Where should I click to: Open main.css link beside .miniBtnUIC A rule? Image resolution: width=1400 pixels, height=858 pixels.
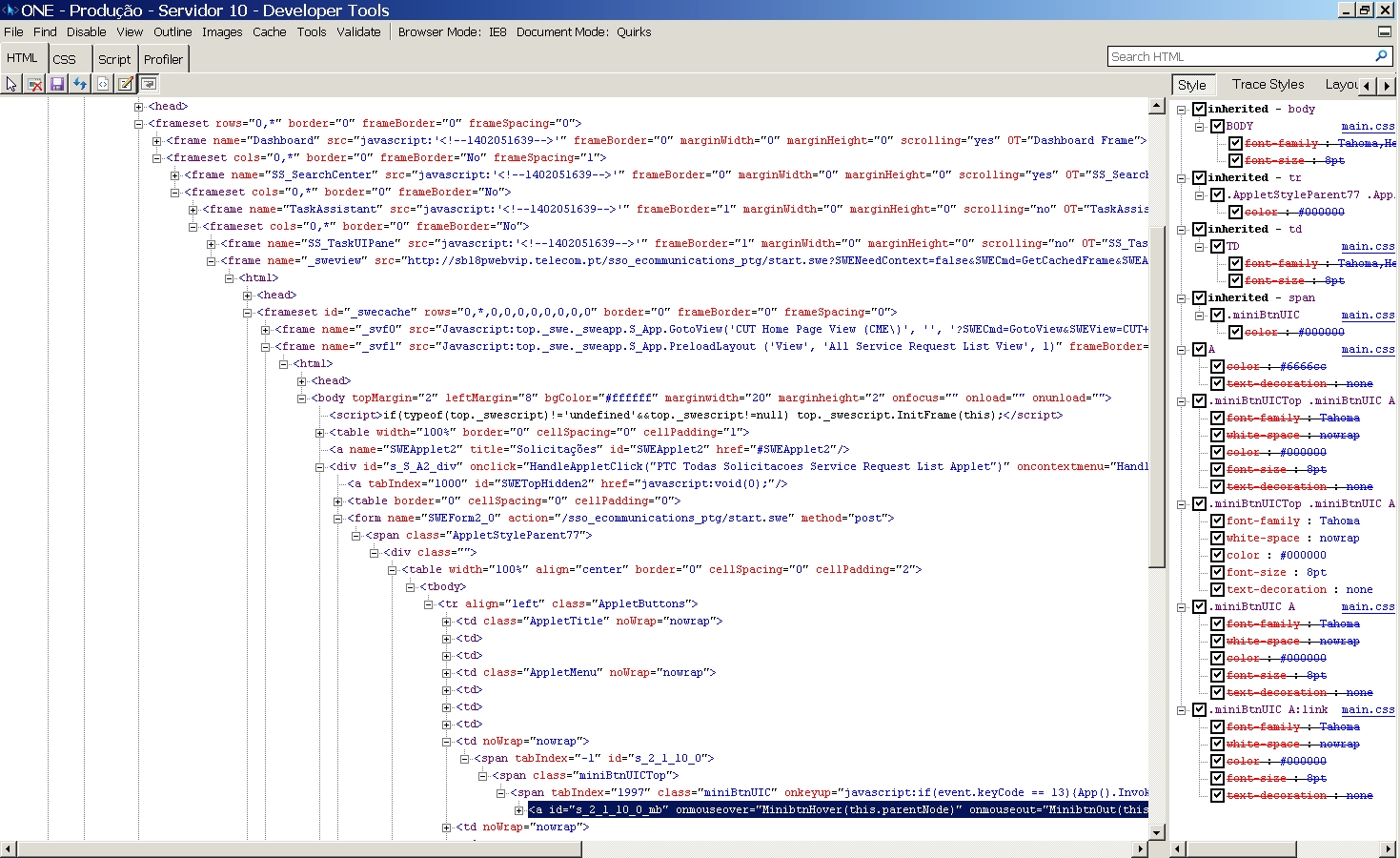(1368, 606)
